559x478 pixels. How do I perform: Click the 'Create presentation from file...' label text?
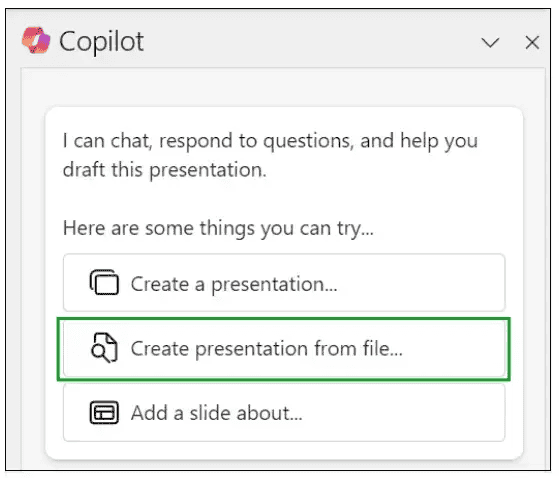pyautogui.click(x=267, y=349)
